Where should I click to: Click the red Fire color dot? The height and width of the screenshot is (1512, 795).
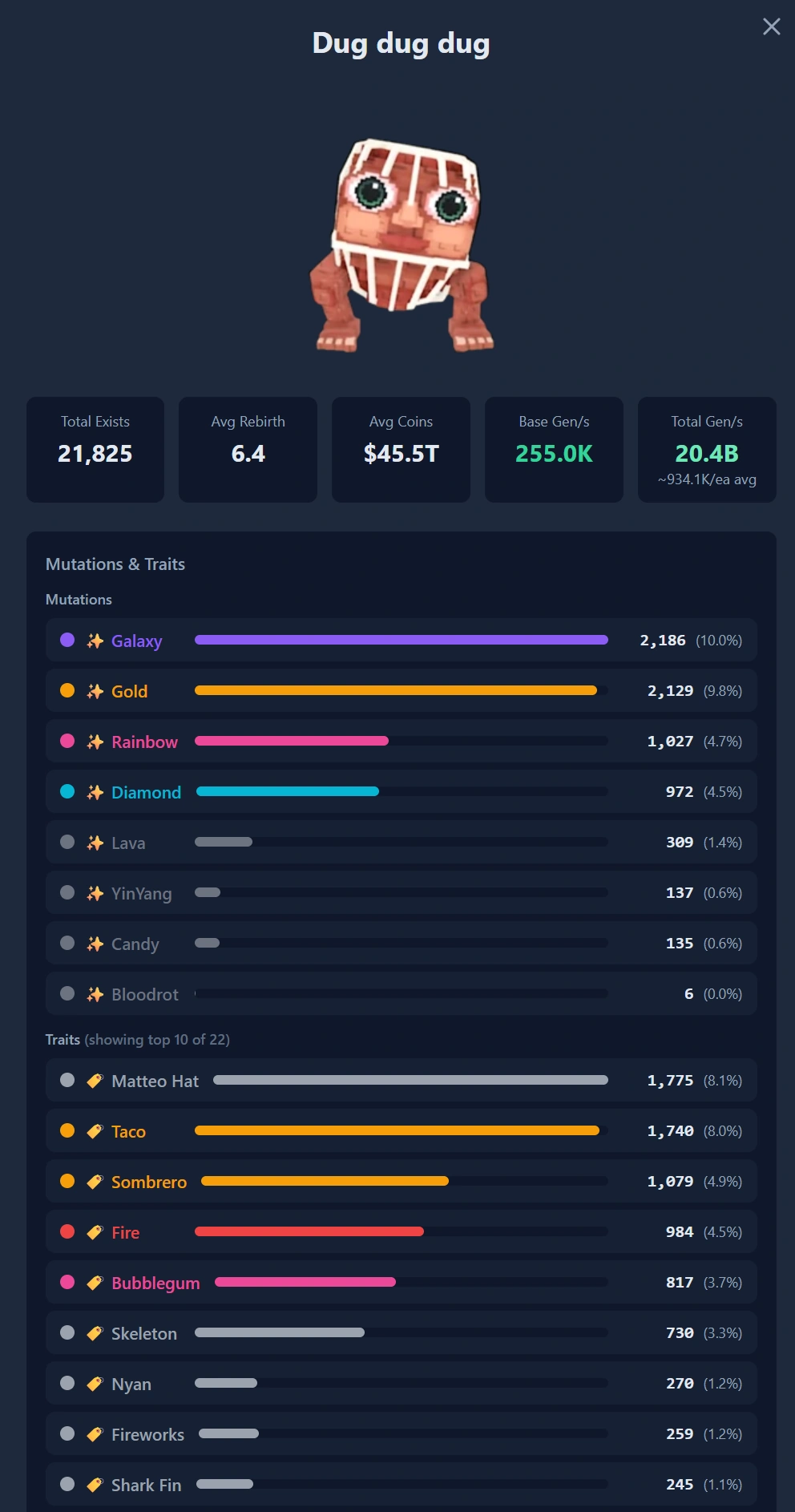click(x=67, y=1231)
